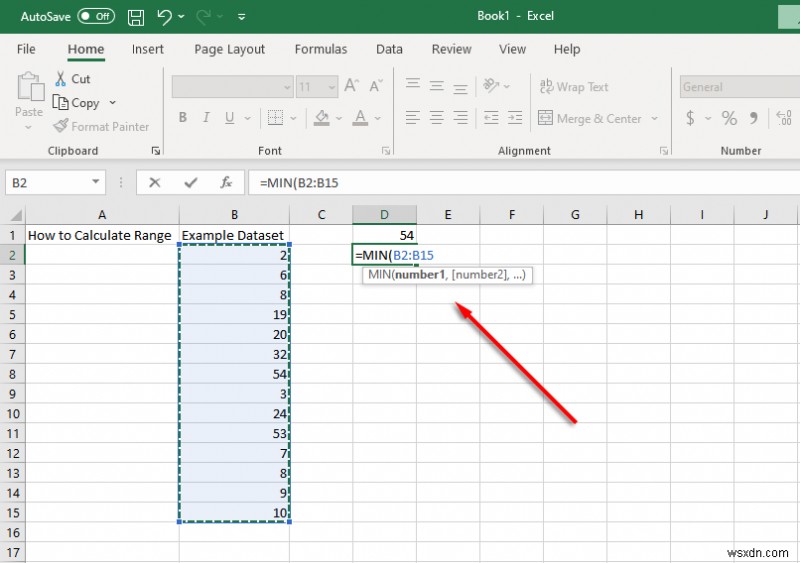Open the Font Color palette arrow
The height and width of the screenshot is (563, 800).
378,118
